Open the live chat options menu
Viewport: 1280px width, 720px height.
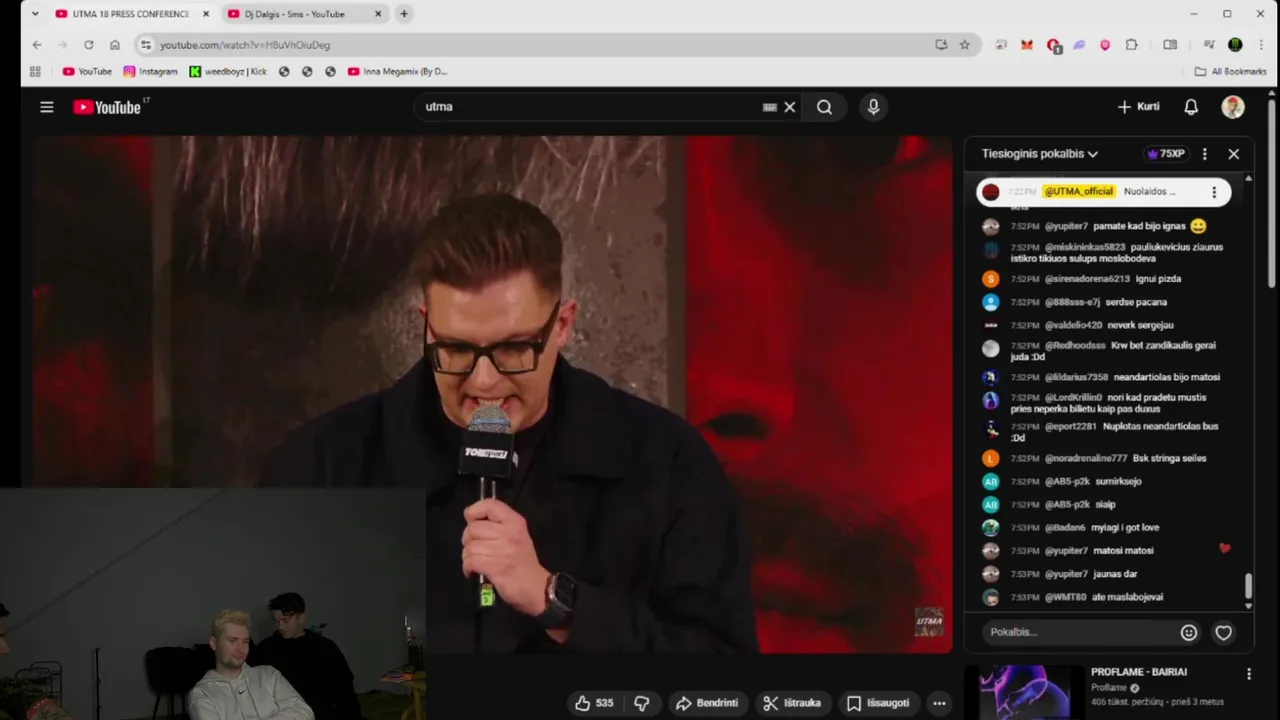pyautogui.click(x=1204, y=154)
